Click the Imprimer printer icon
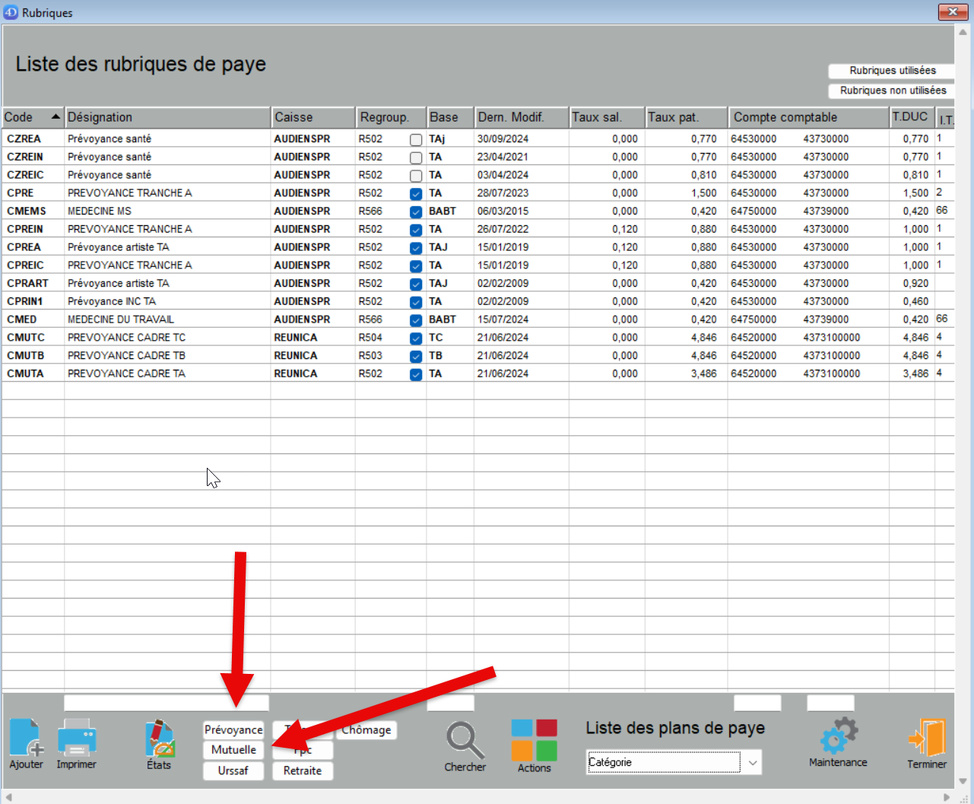The width and height of the screenshot is (974, 804). (77, 739)
